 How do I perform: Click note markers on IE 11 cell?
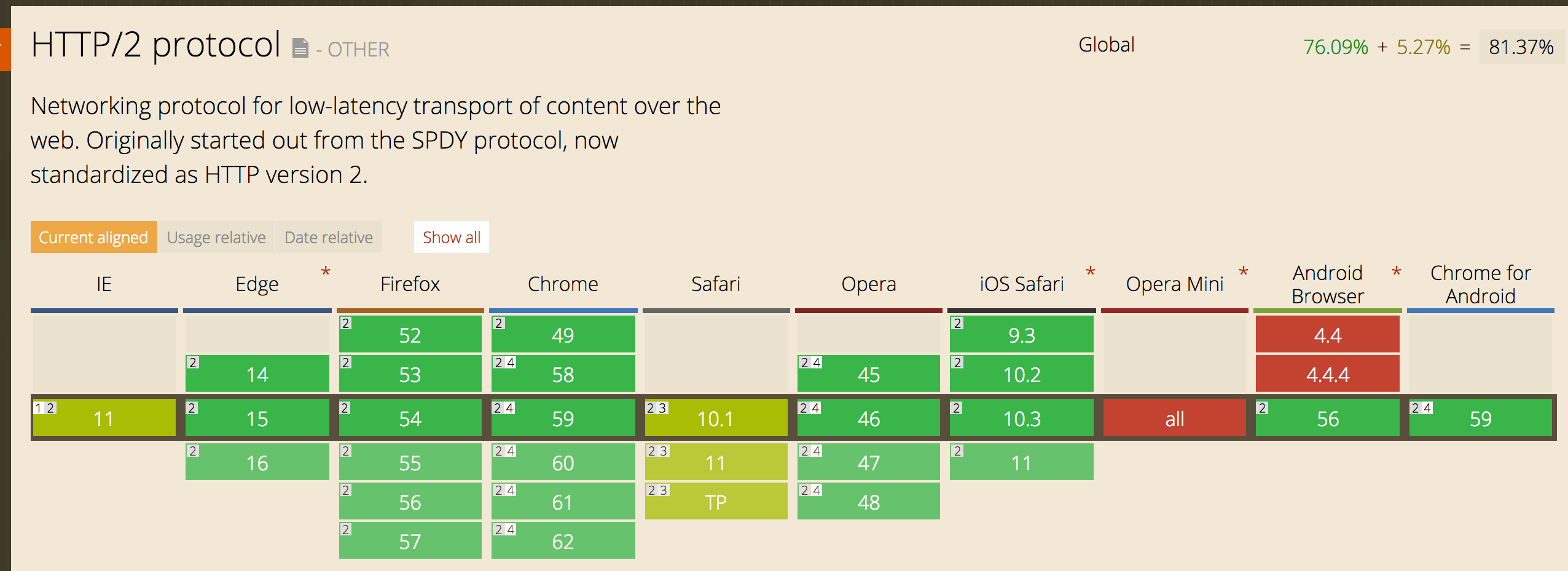[x=45, y=408]
